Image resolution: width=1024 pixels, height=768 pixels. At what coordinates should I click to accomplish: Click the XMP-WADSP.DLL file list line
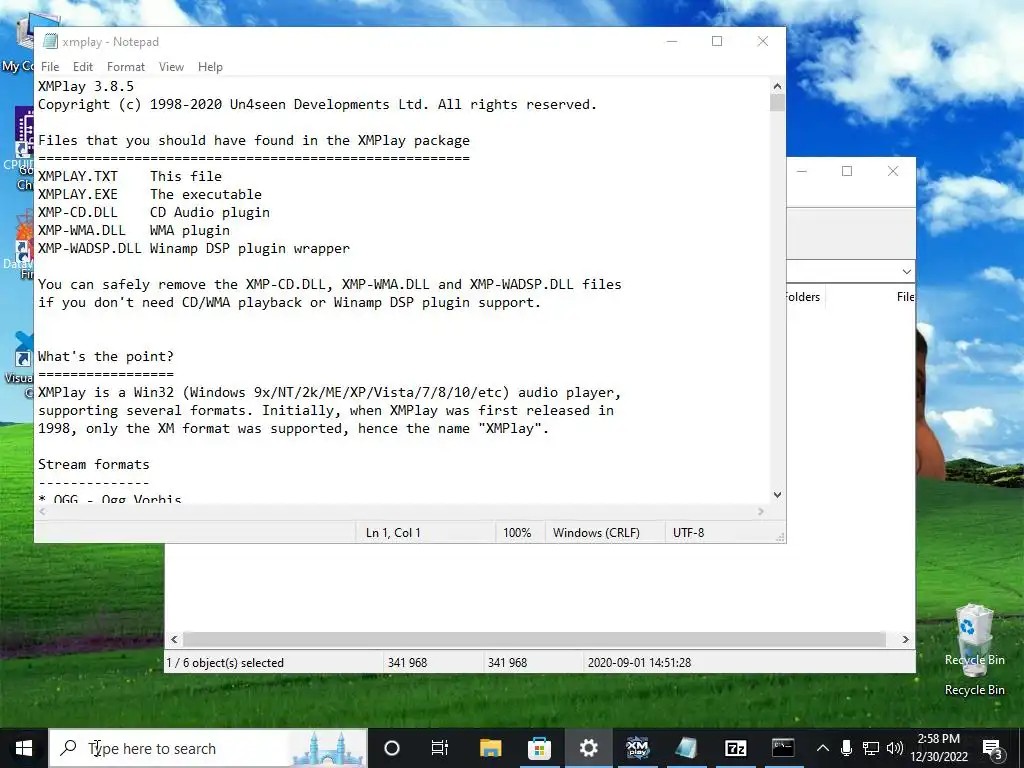(x=194, y=248)
